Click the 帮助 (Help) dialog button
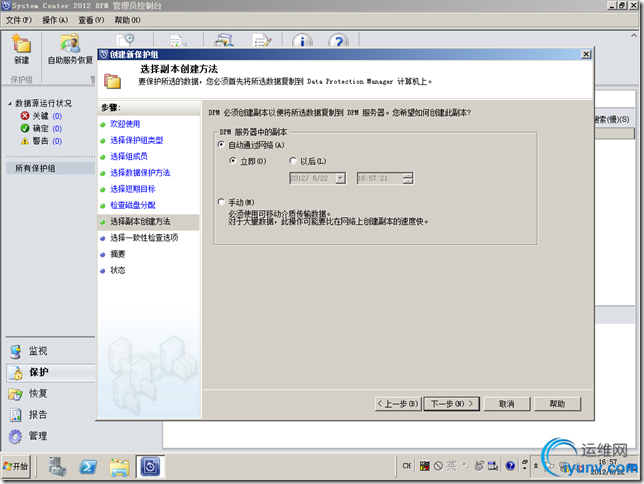This screenshot has height=484, width=644. pyautogui.click(x=557, y=404)
